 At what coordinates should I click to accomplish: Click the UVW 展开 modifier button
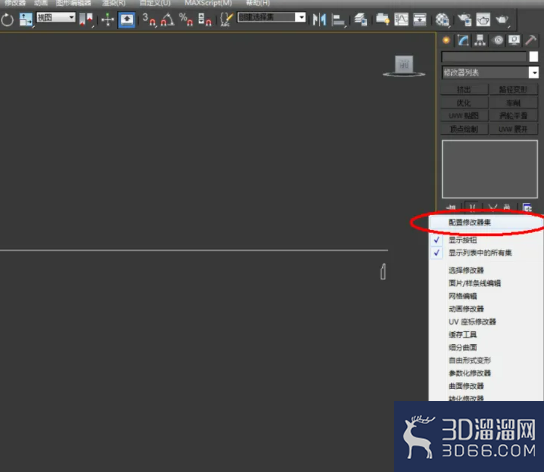(x=513, y=129)
